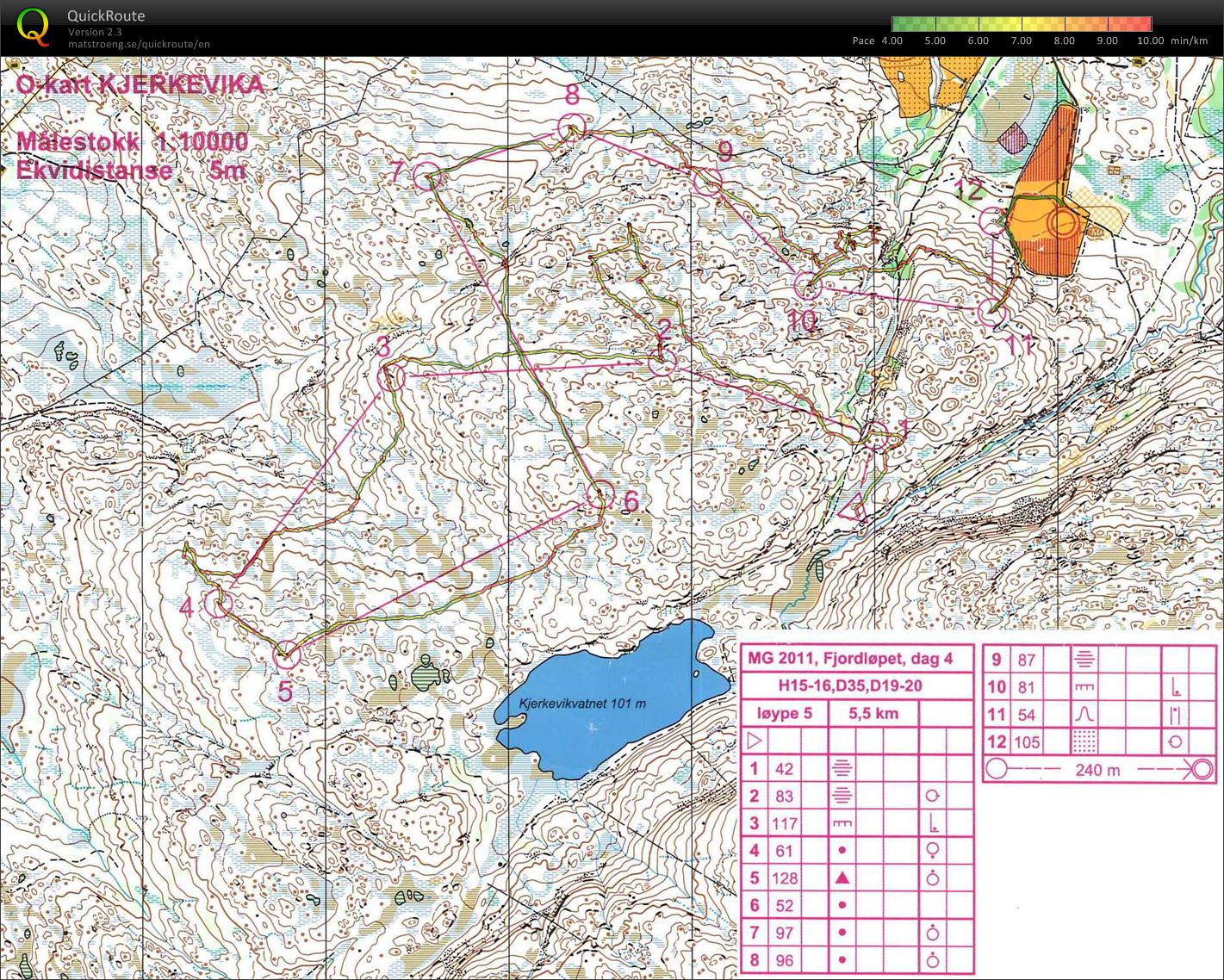Image resolution: width=1224 pixels, height=980 pixels.
Task: Click the dotted square symbol in row 12
Action: pyautogui.click(x=1085, y=741)
